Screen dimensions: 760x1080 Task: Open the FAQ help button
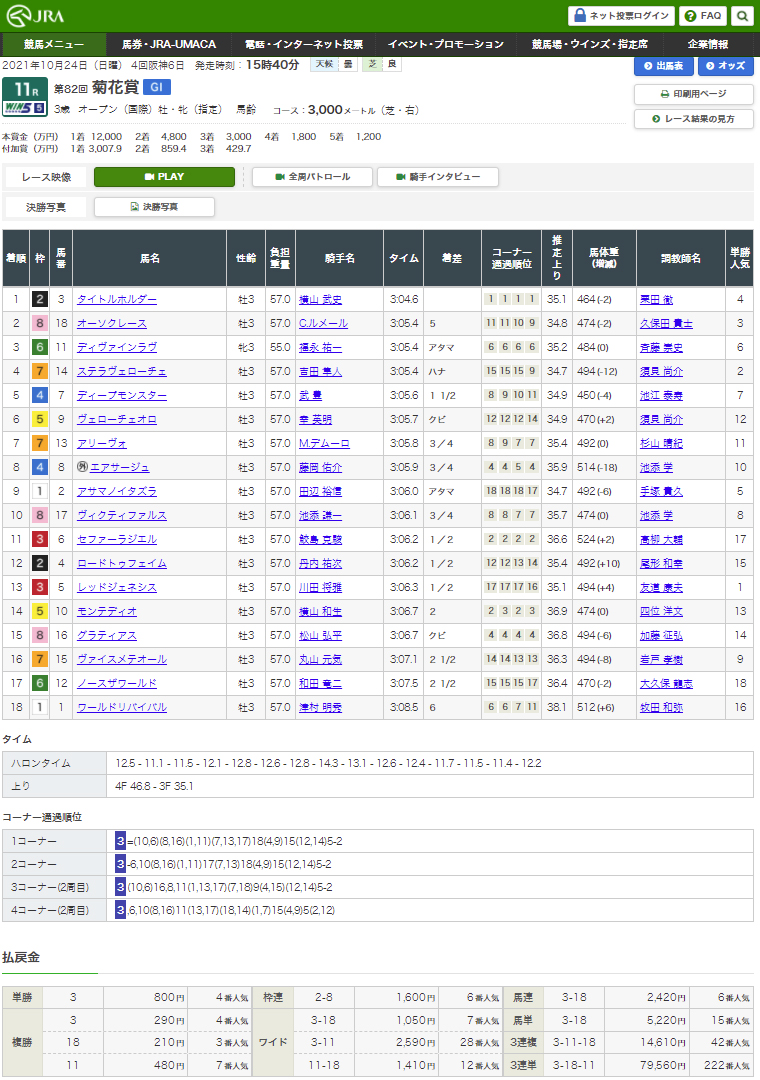(703, 16)
